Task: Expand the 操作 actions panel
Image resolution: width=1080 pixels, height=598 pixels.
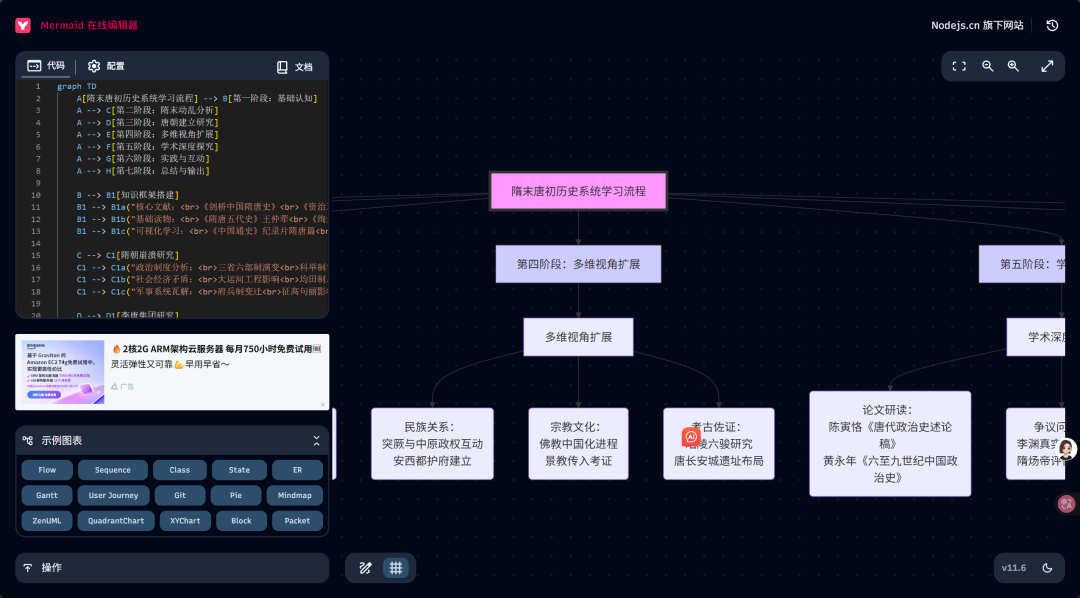Action: coord(172,568)
